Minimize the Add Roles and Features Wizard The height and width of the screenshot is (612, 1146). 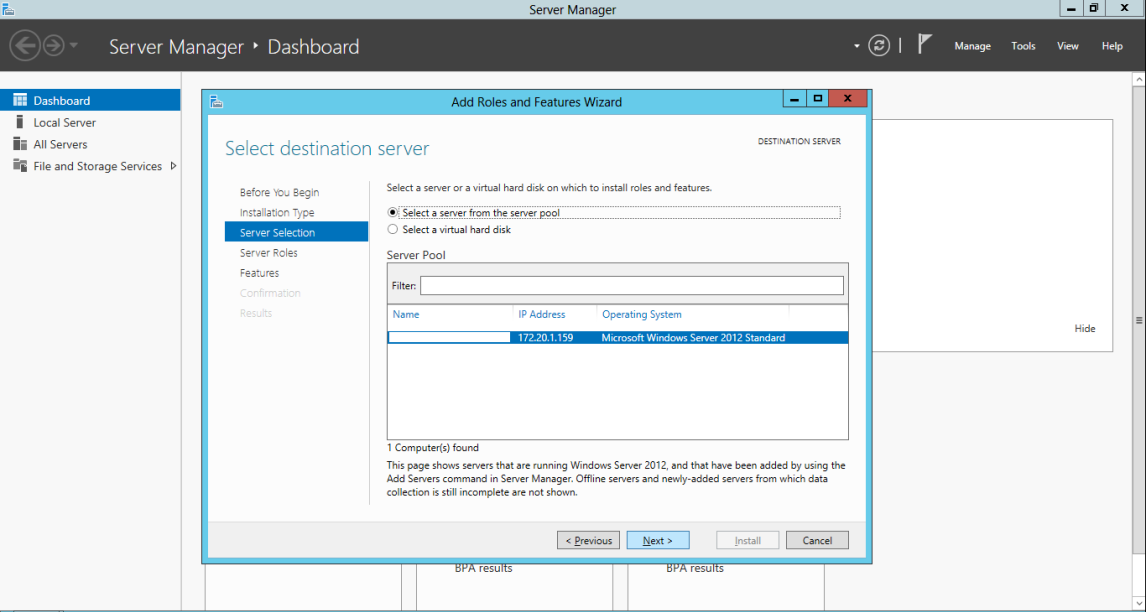(x=794, y=99)
